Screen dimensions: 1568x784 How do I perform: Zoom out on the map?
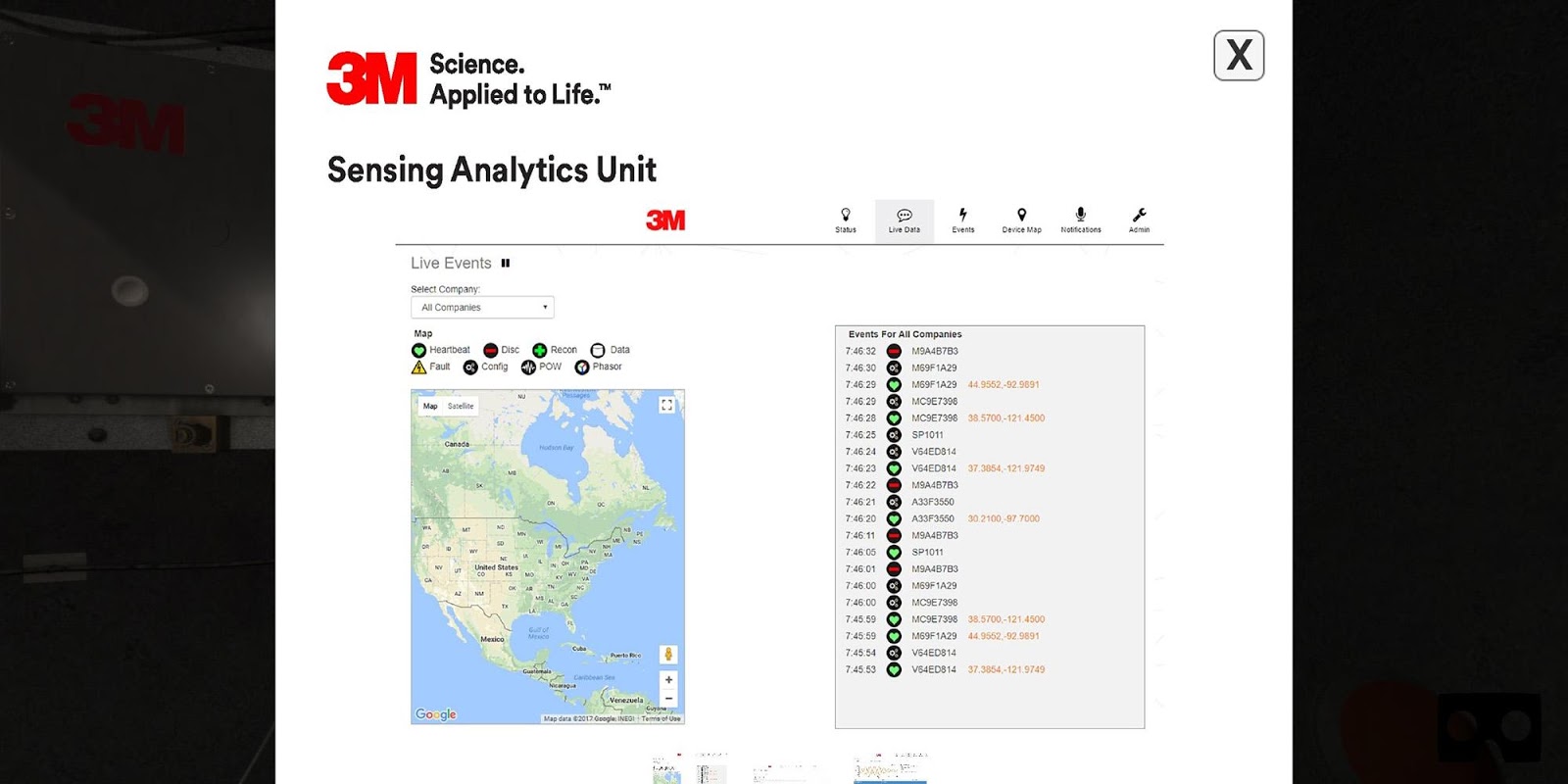pyautogui.click(x=668, y=699)
